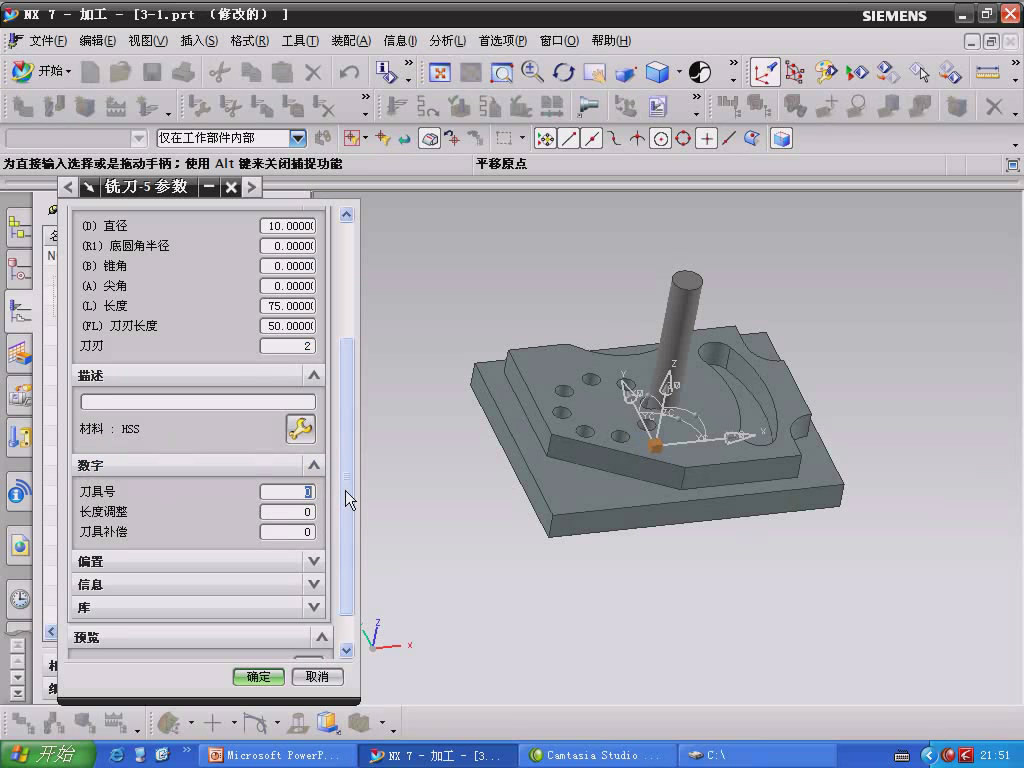Screen dimensions: 1024x768
Task: Expand the 库 section
Action: (313, 607)
